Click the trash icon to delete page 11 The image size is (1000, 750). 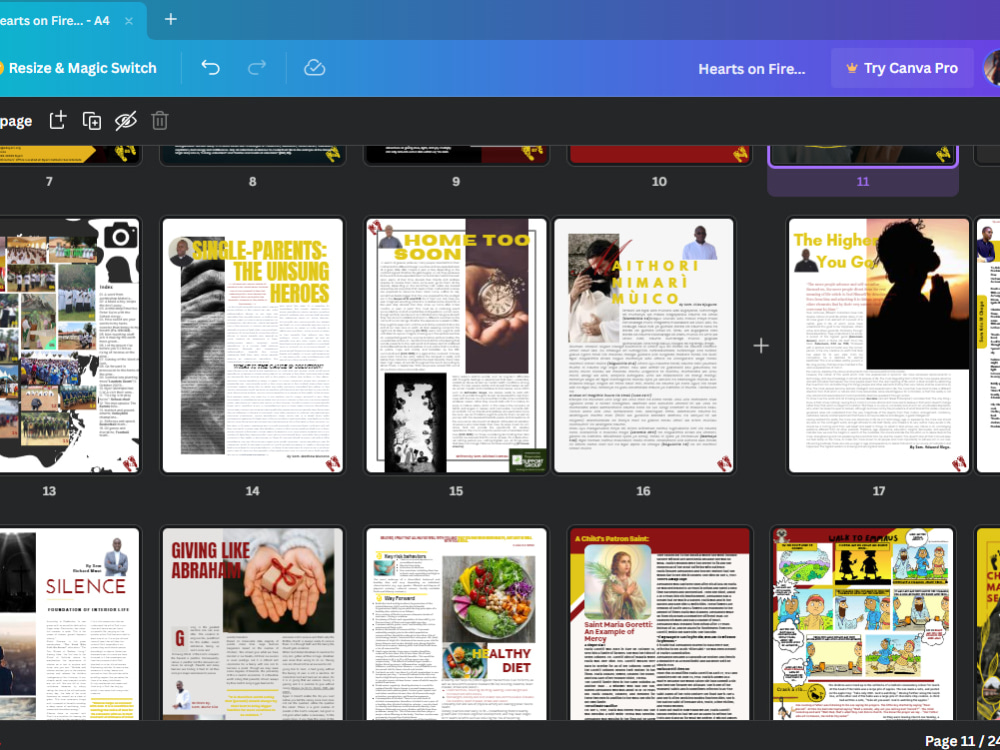159,120
